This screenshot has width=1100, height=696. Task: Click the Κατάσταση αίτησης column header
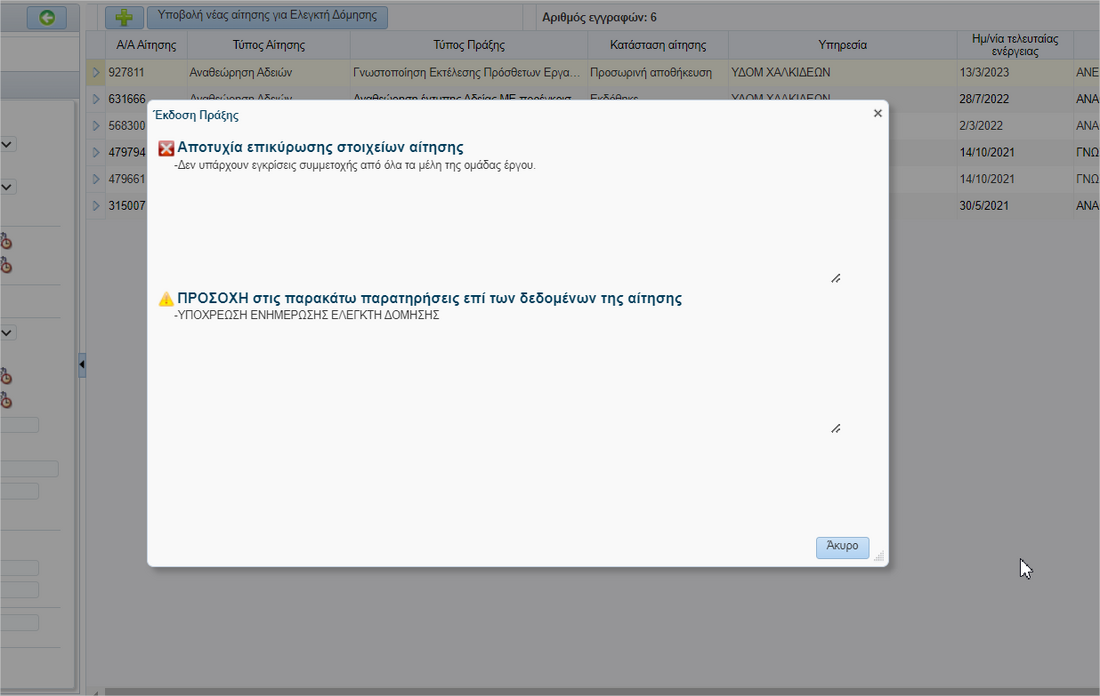pyautogui.click(x=658, y=45)
